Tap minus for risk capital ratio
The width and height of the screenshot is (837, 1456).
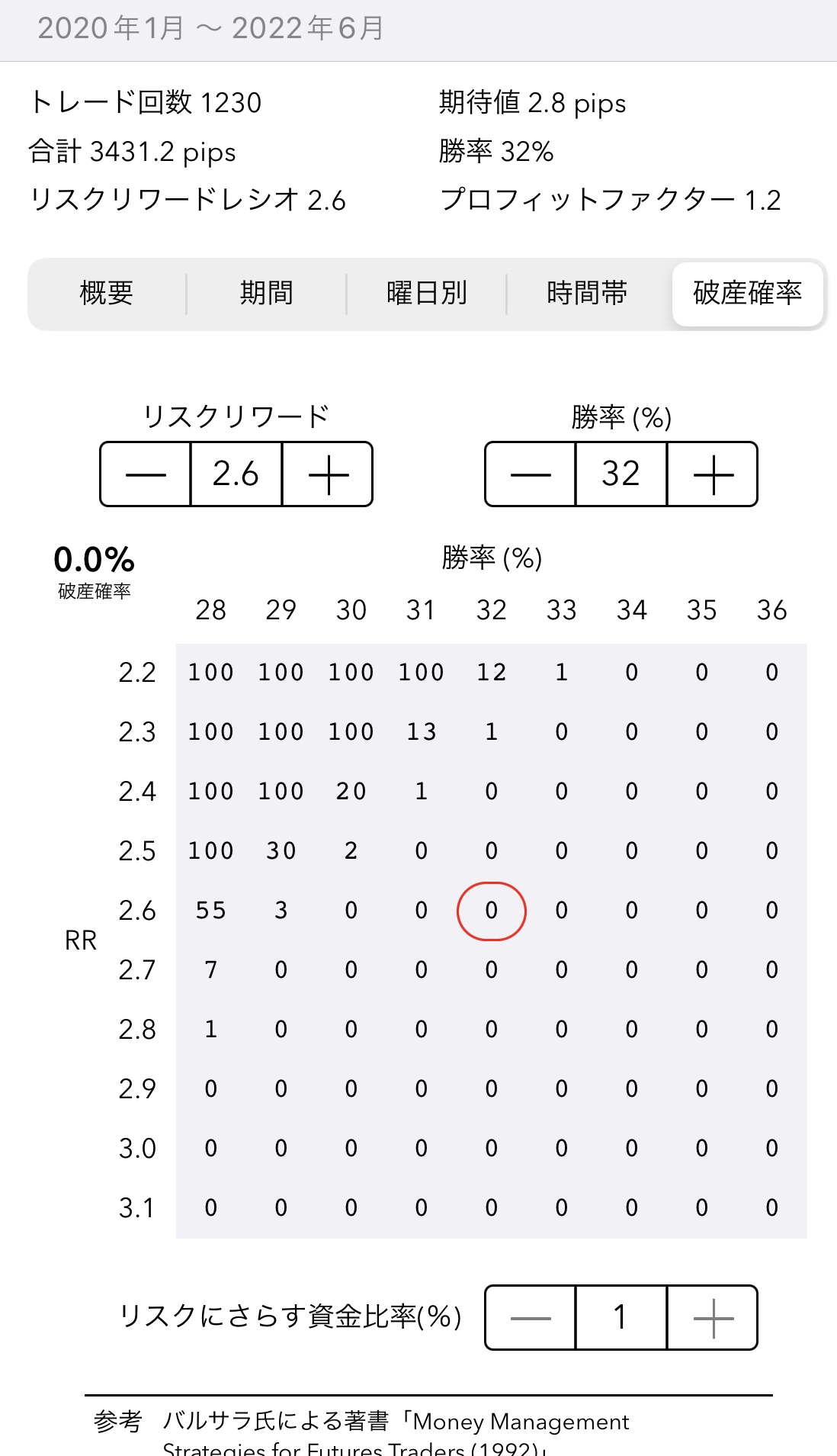coord(530,1318)
